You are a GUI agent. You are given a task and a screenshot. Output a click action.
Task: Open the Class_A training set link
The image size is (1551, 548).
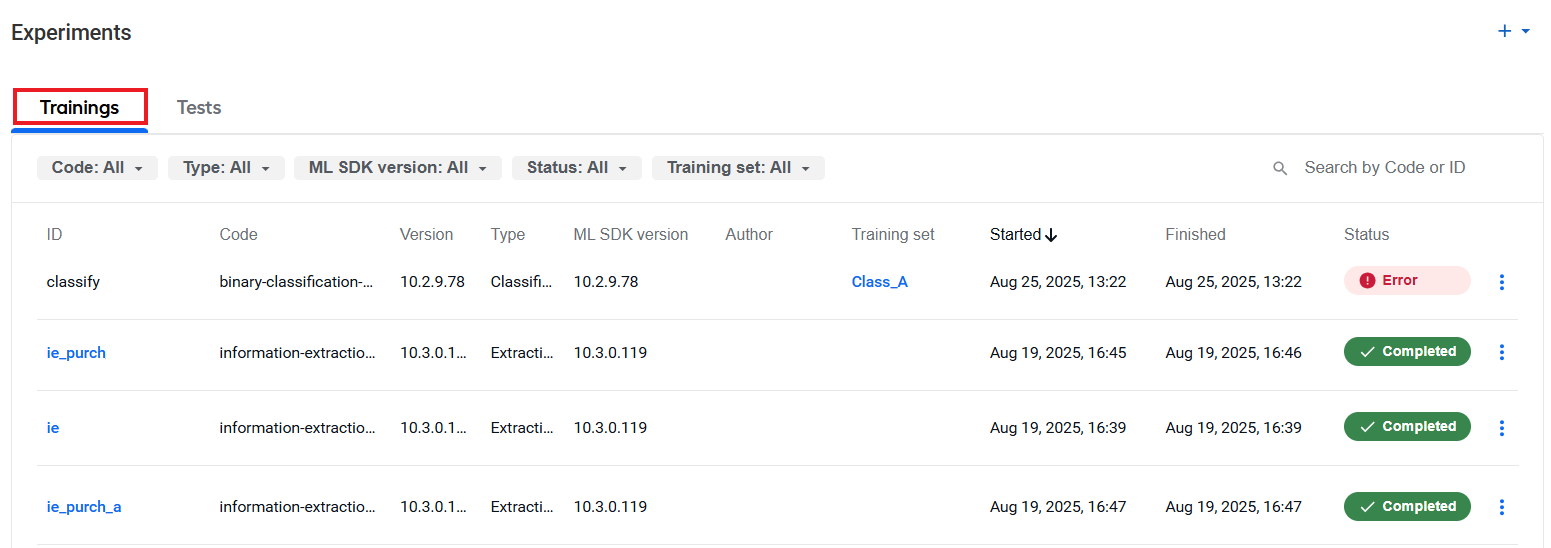point(880,282)
